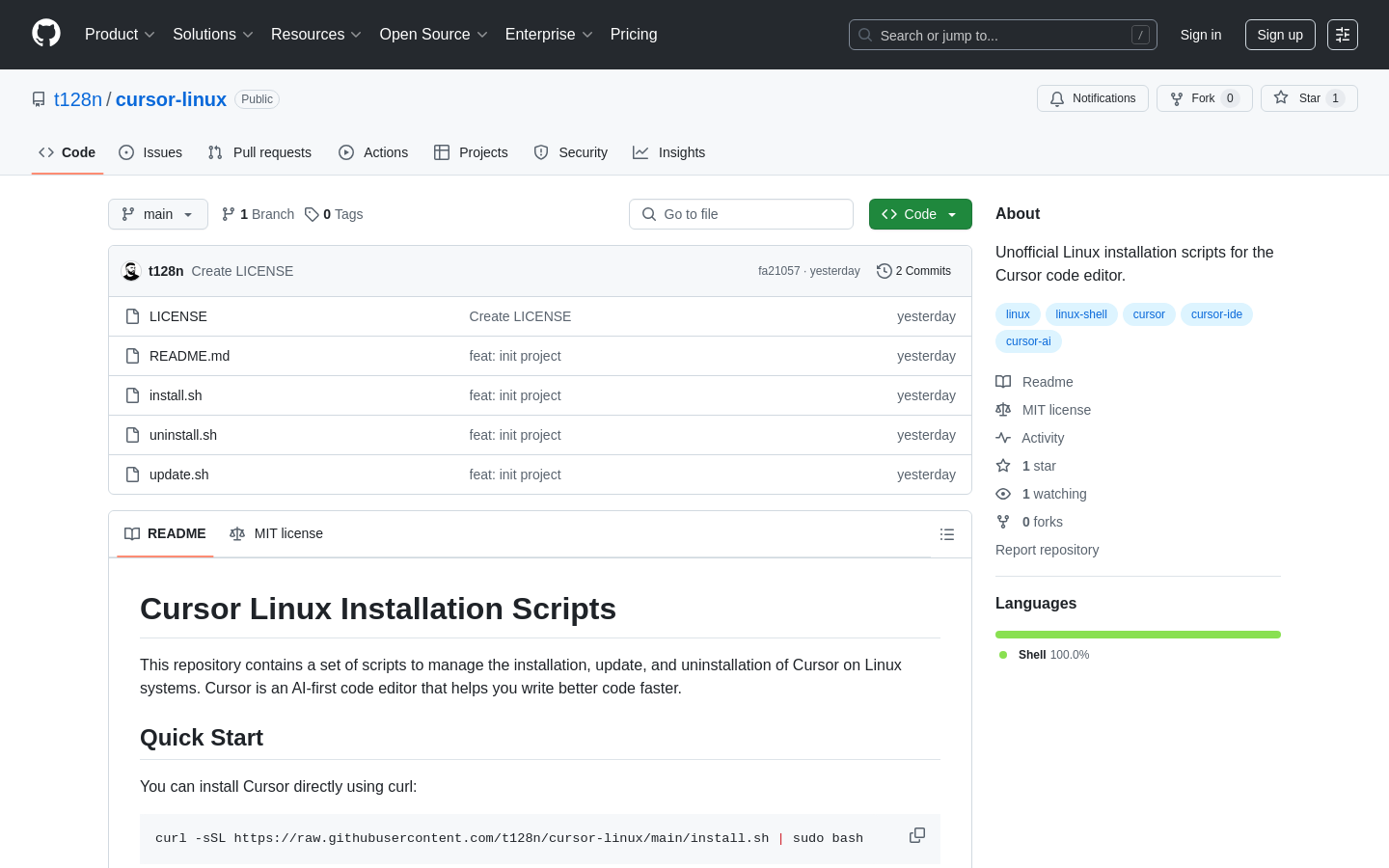
Task: Open the linux-shell topic tag
Action: (x=1081, y=314)
